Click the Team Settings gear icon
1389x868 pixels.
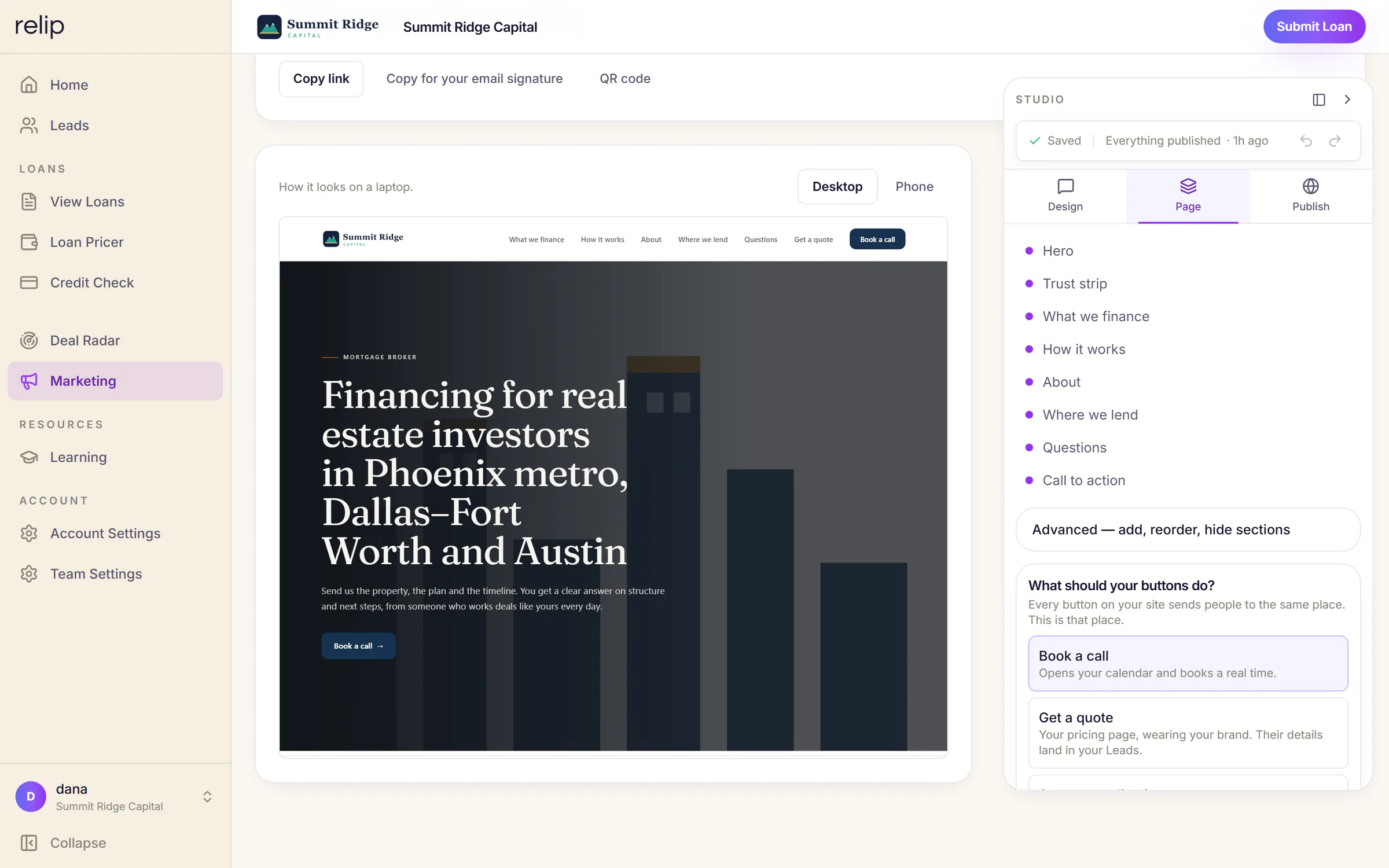(x=29, y=573)
